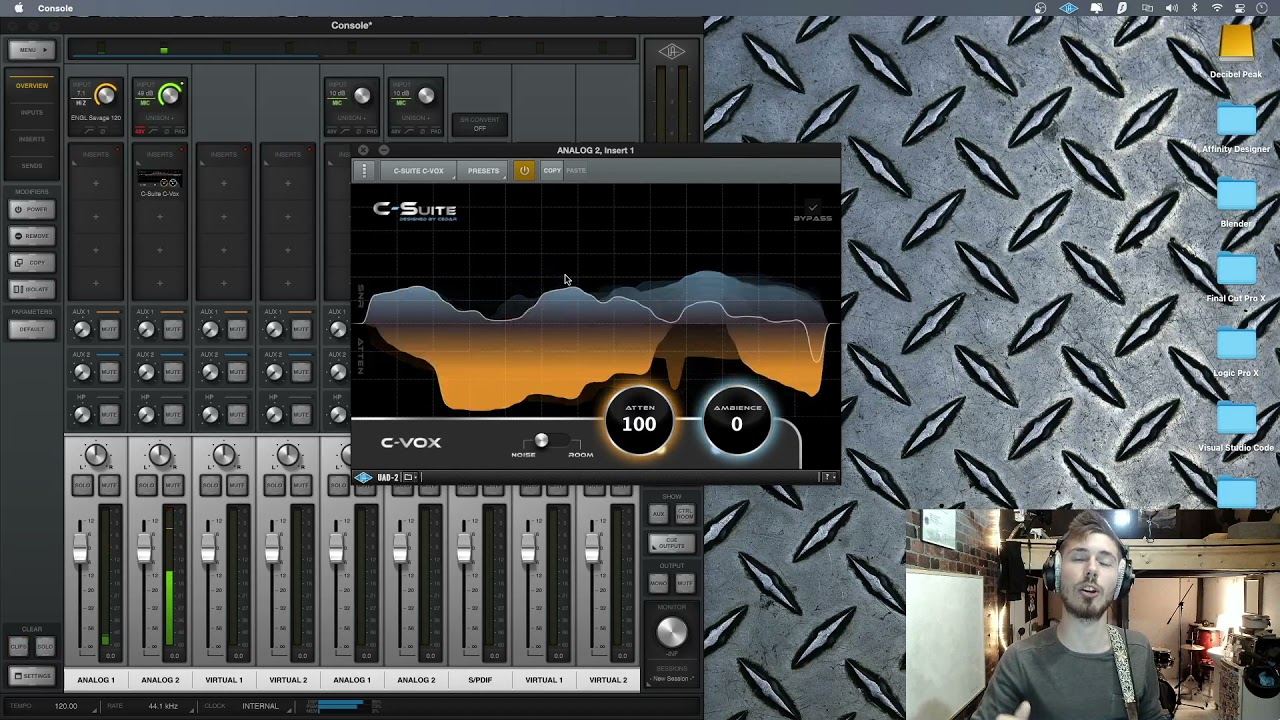Click the AMBIENCE 0 knob

click(x=736, y=420)
